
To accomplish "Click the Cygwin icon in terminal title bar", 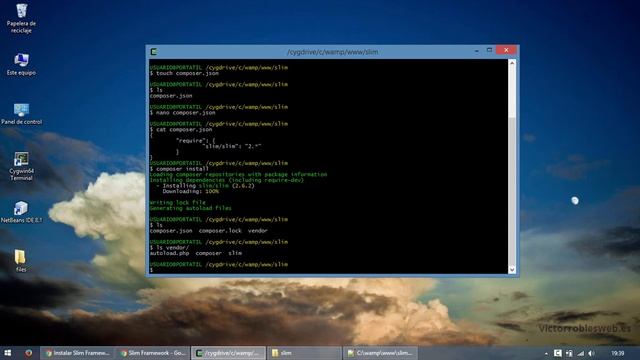I will (x=154, y=51).
